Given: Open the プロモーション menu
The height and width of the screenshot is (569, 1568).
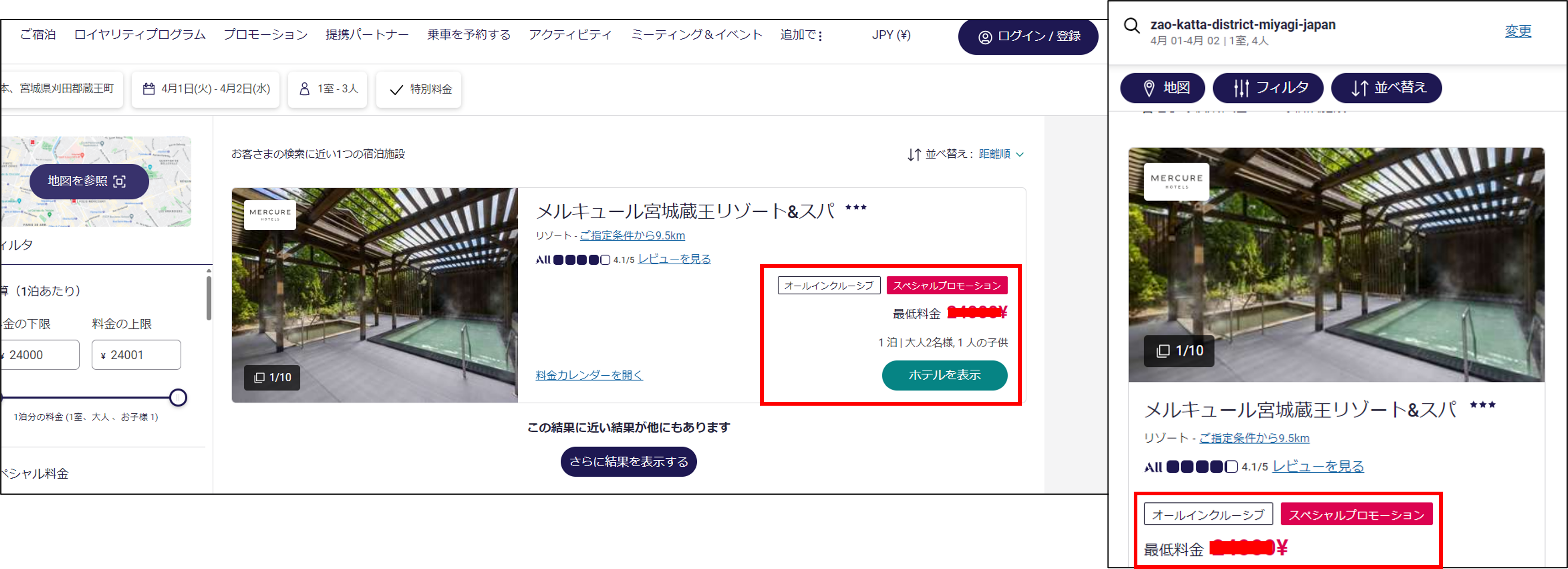Looking at the screenshot, I should (x=265, y=35).
